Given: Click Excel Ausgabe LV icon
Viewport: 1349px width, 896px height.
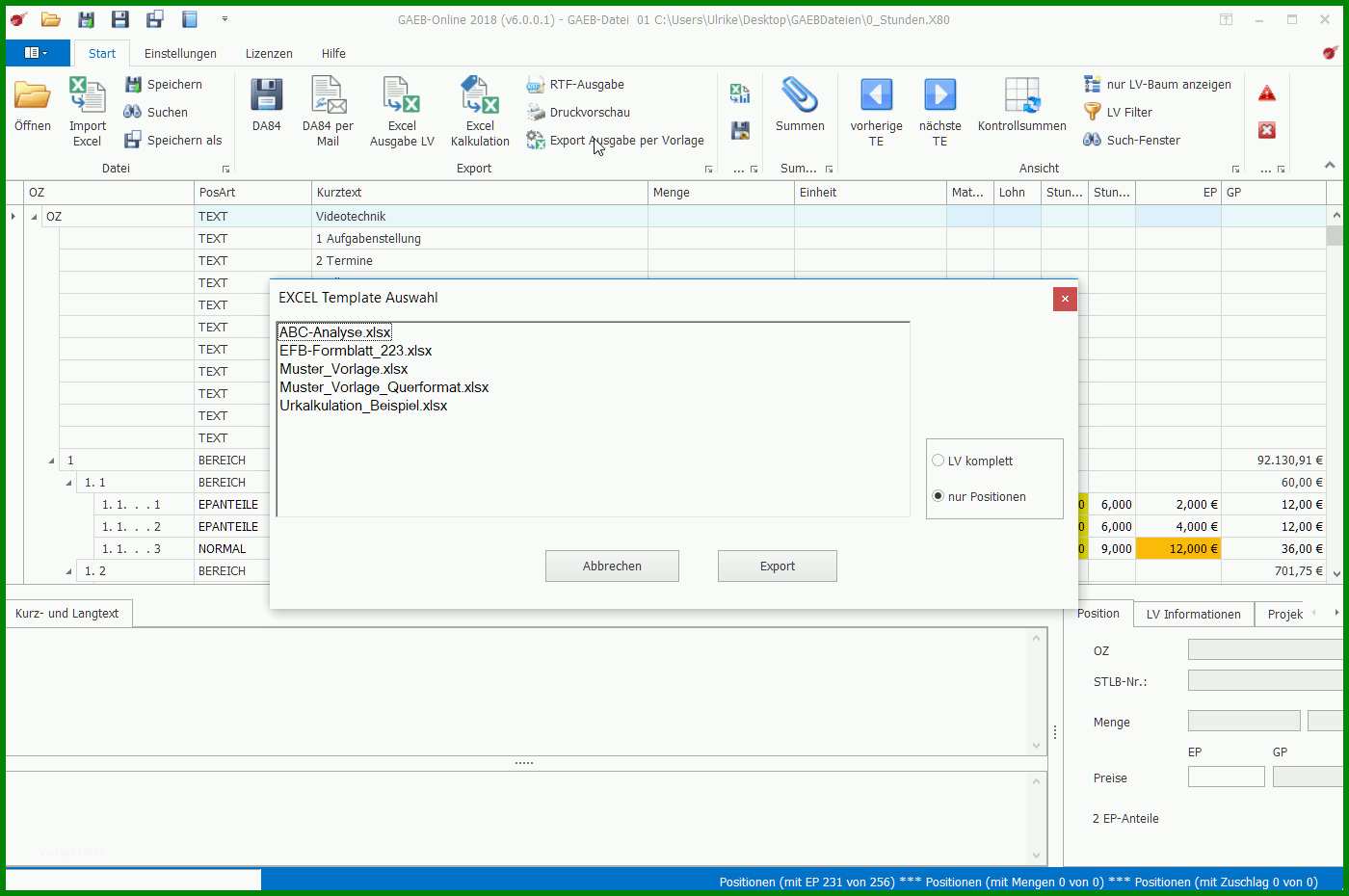Looking at the screenshot, I should [402, 96].
